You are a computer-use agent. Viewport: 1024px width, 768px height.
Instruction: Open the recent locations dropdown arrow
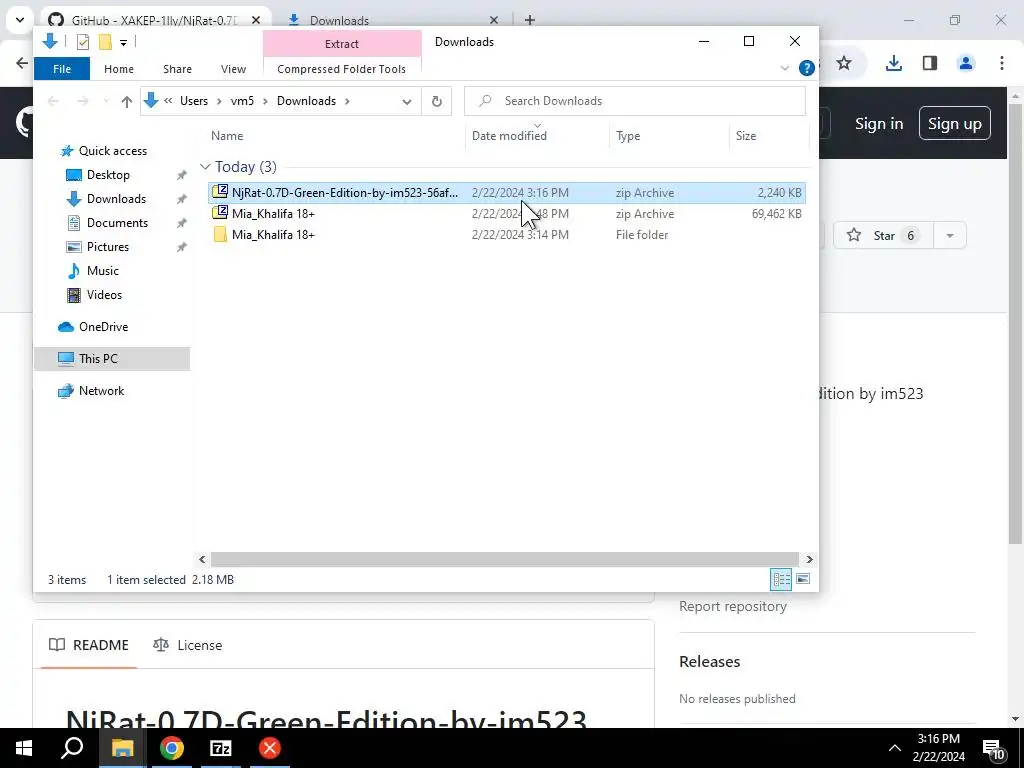[106, 101]
